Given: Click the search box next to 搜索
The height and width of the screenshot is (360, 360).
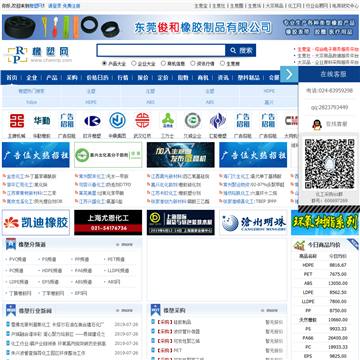Looking at the screenshot, I should [x=161, y=50].
